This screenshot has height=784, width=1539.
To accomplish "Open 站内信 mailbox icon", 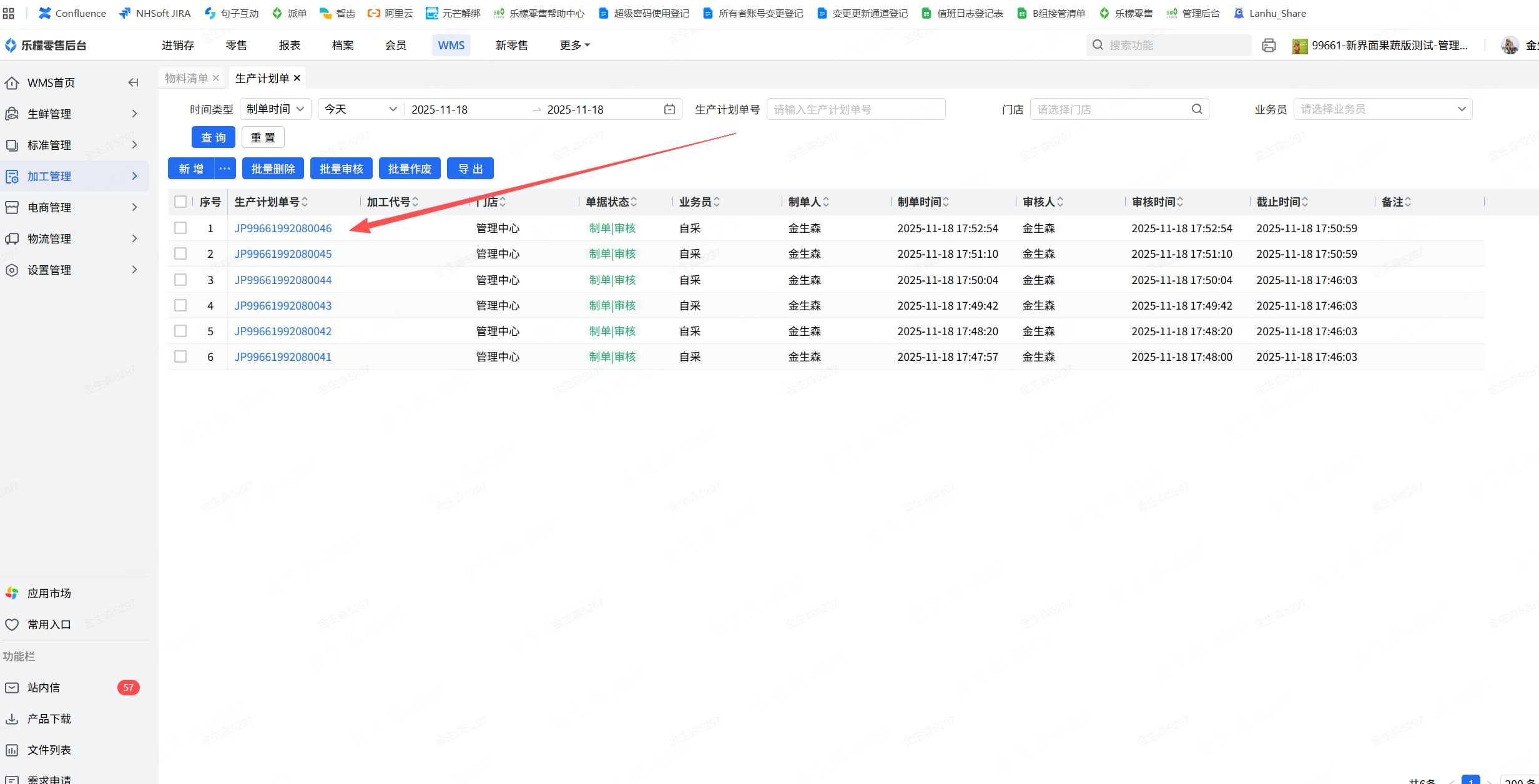I will (x=12, y=687).
